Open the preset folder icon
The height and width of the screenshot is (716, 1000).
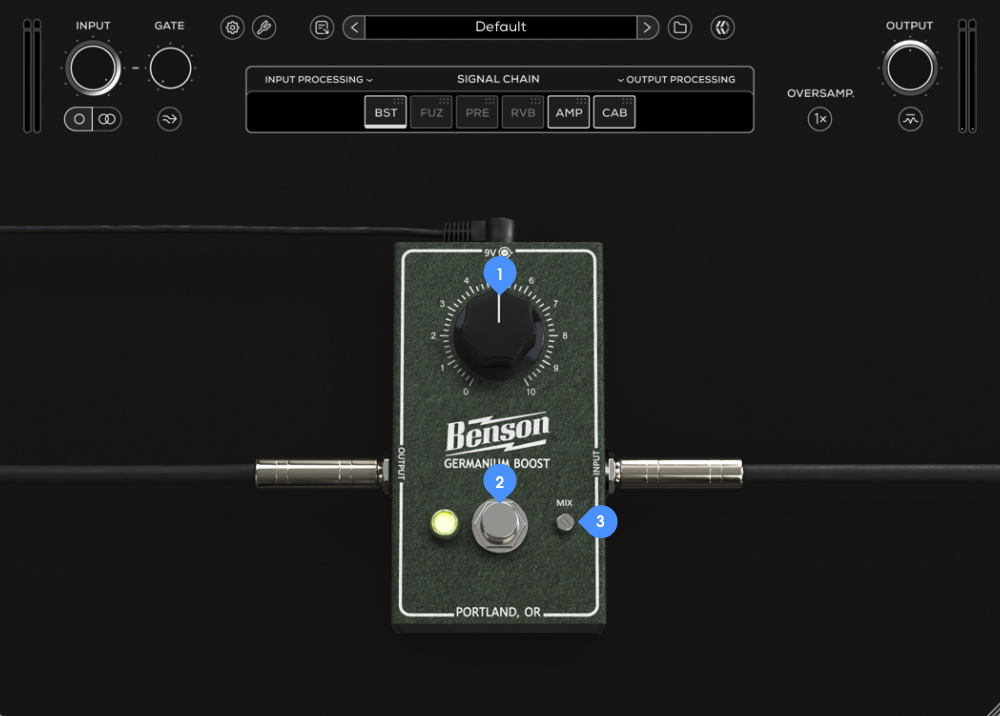tap(680, 27)
